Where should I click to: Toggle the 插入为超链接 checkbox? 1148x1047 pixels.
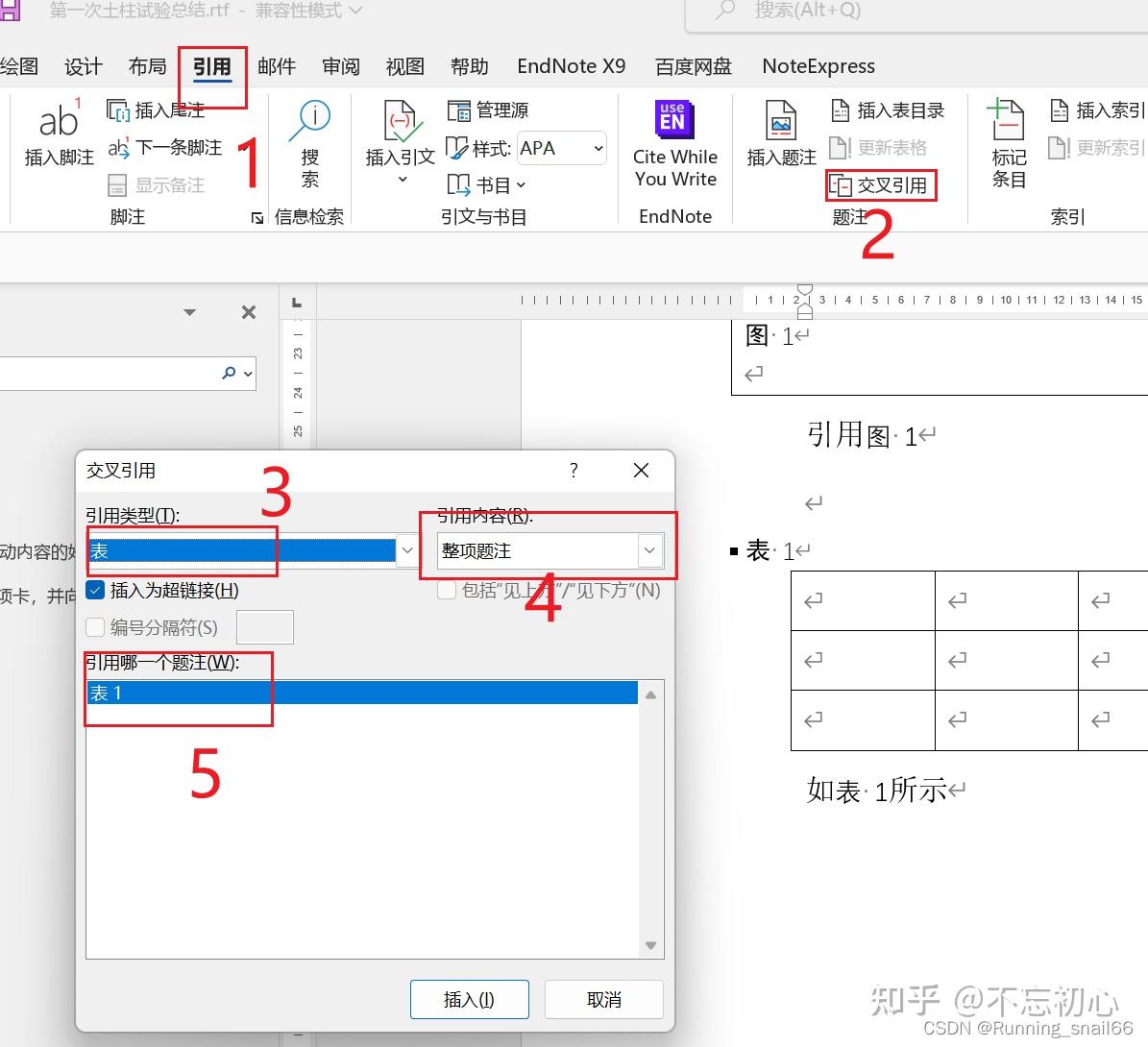pyautogui.click(x=94, y=590)
